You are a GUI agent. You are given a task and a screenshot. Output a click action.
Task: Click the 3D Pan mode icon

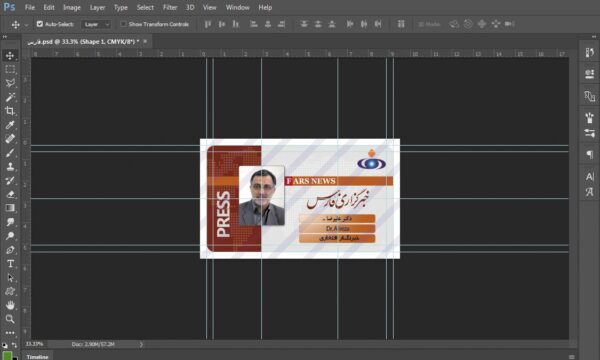click(x=482, y=24)
